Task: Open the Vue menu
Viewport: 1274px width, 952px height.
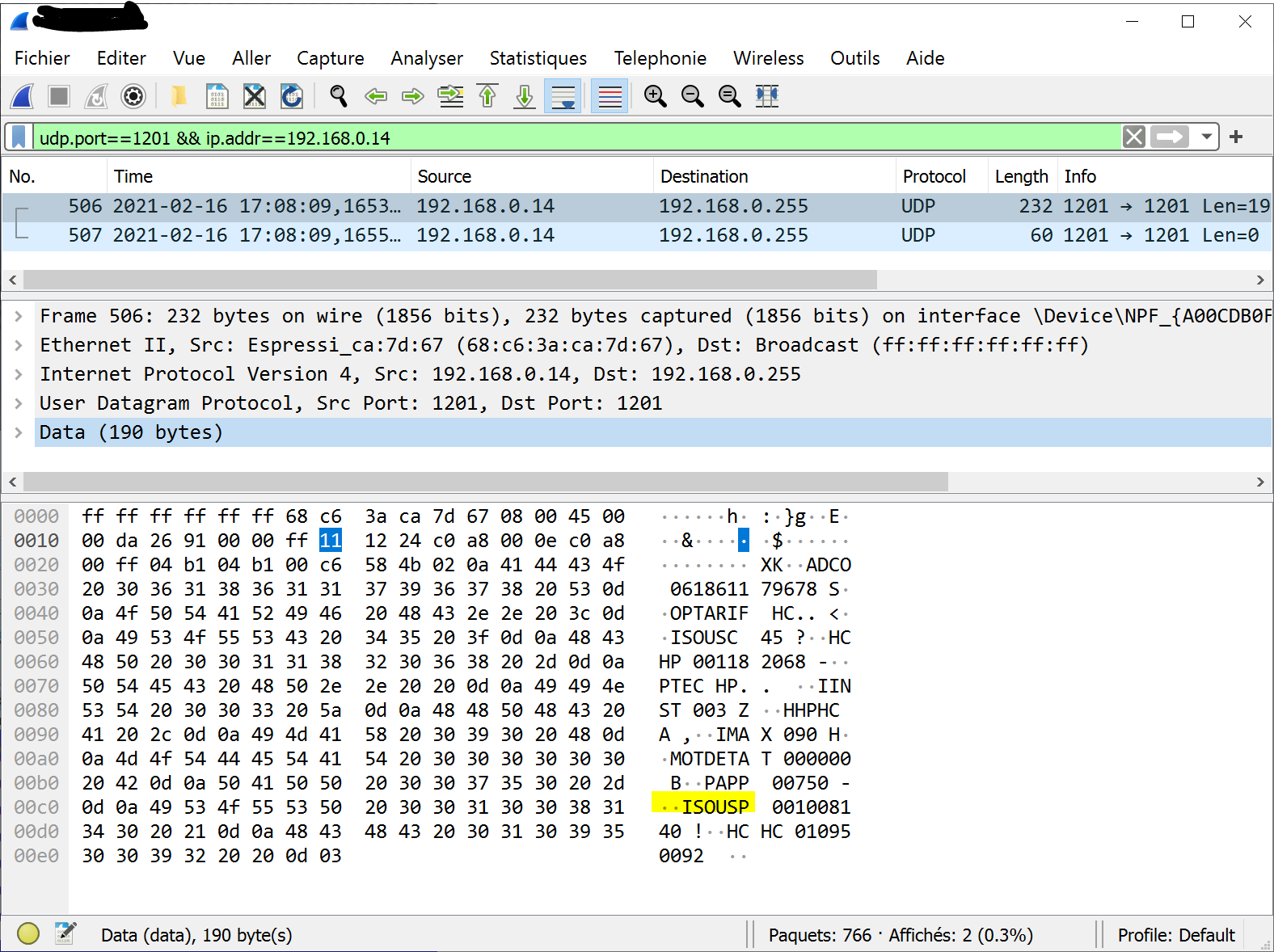Action: pos(189,58)
